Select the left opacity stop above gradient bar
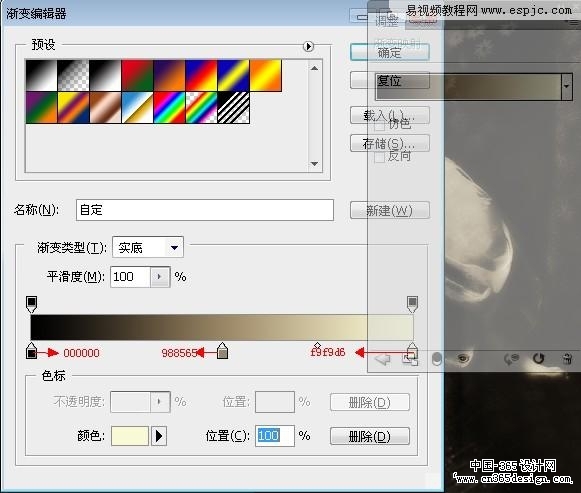Screen dimensions: 581x493 coord(31,304)
